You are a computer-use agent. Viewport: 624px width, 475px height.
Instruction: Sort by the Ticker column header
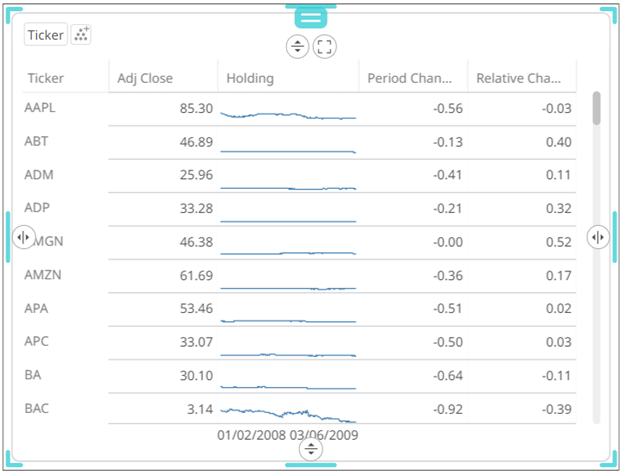click(x=46, y=77)
